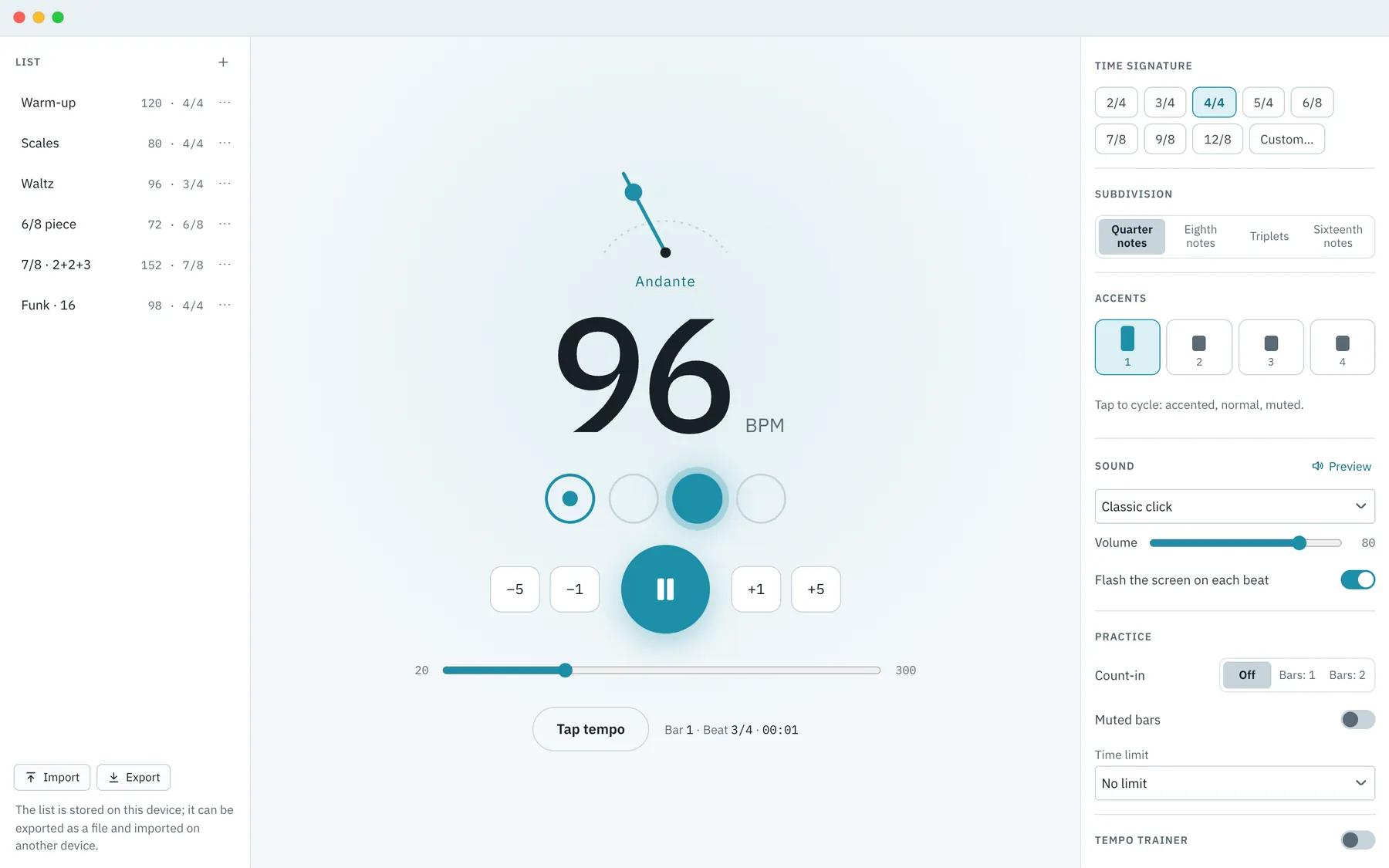Image resolution: width=1389 pixels, height=868 pixels.
Task: Cycle the accent for beat 4
Action: [1343, 347]
